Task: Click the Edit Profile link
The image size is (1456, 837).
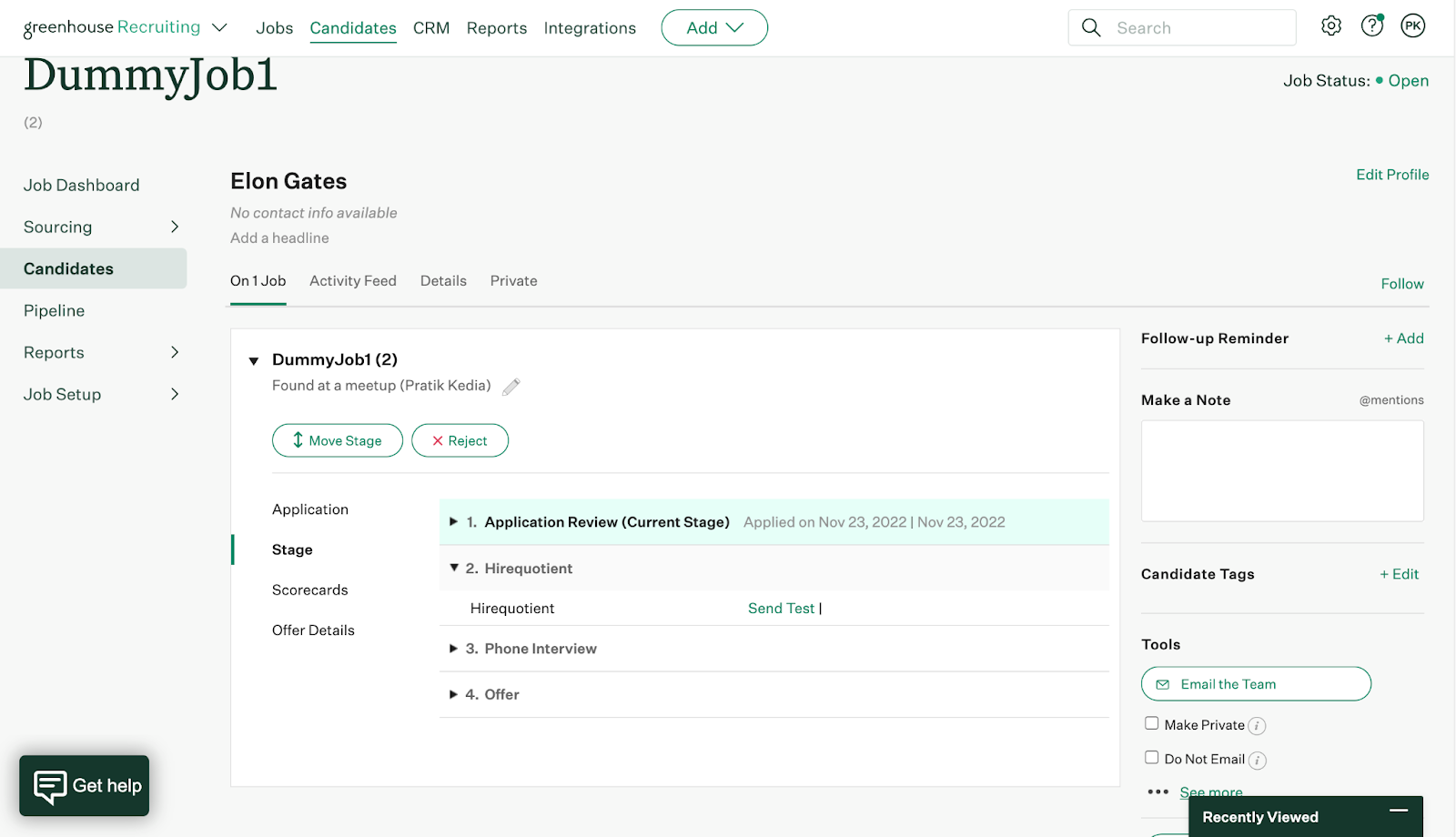Action: 1392,175
